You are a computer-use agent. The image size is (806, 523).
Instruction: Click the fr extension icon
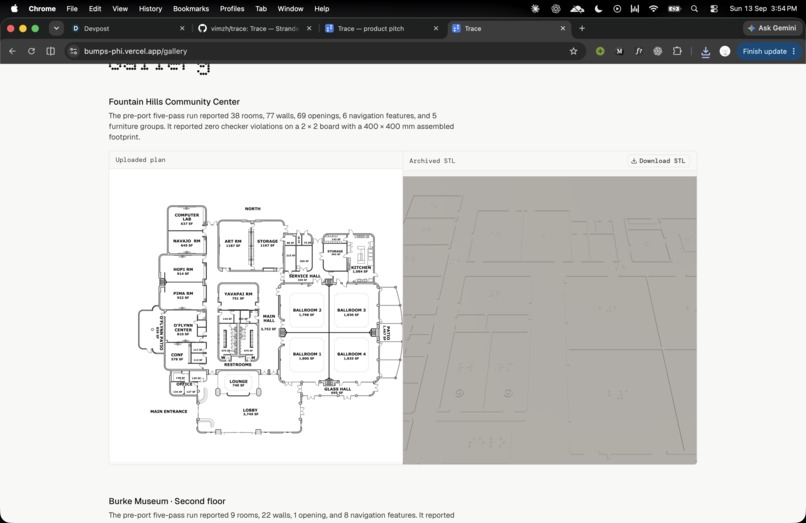(638, 51)
